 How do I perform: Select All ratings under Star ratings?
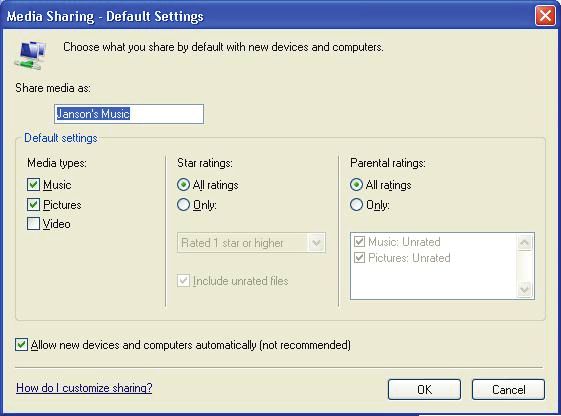coord(184,185)
